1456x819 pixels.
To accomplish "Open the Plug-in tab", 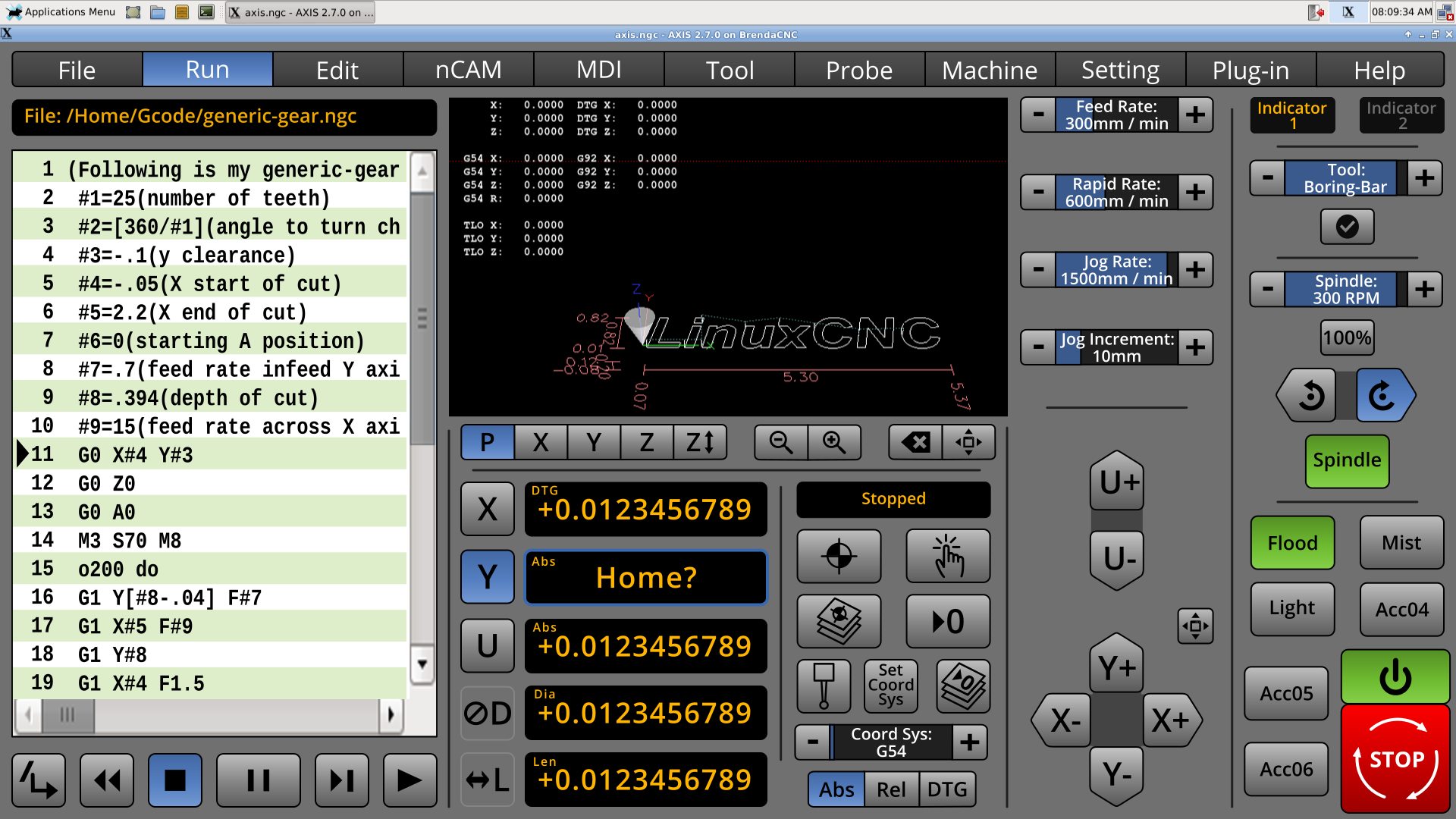I will pyautogui.click(x=1250, y=70).
